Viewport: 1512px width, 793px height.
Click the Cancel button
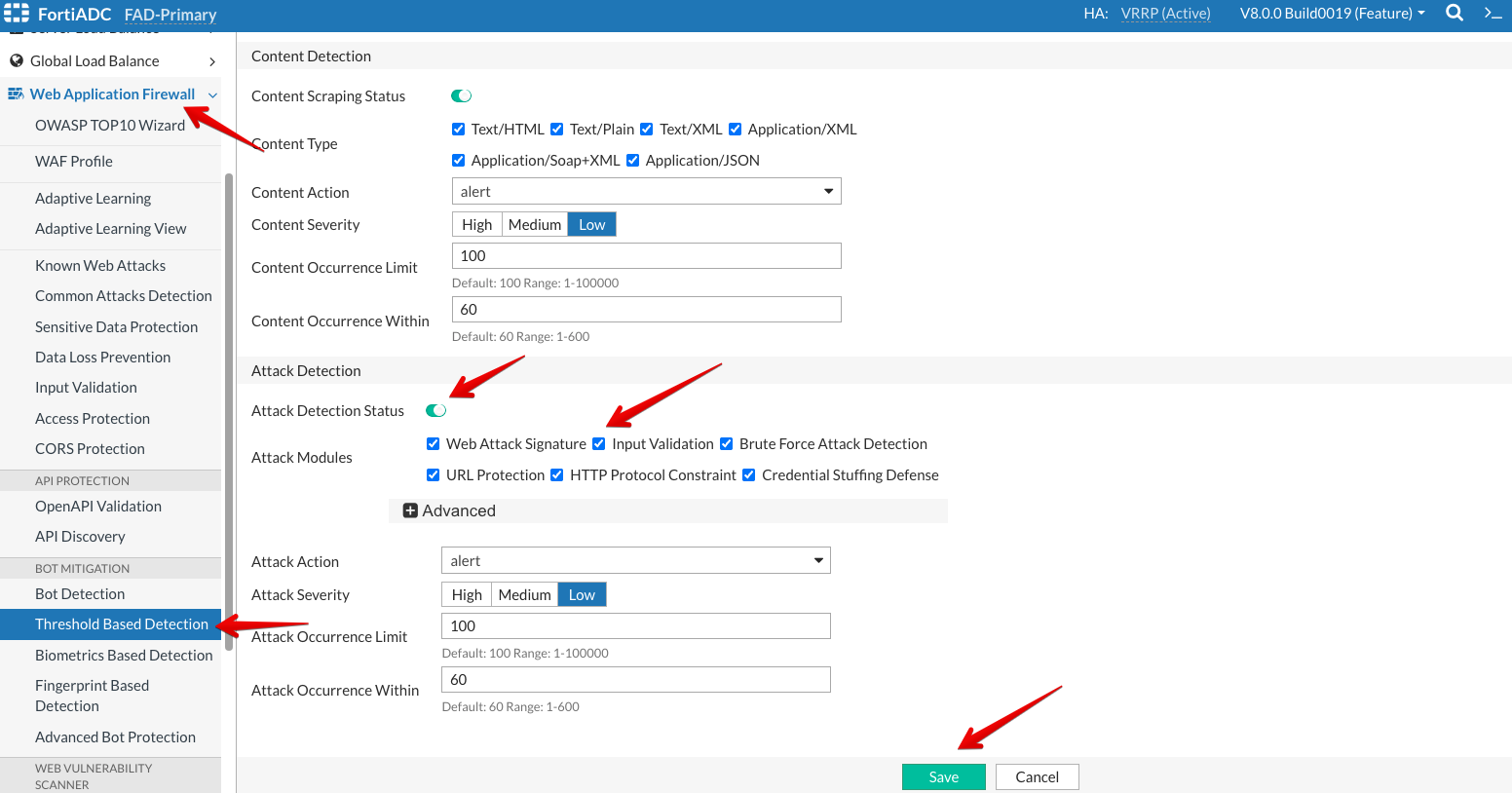tap(1037, 776)
